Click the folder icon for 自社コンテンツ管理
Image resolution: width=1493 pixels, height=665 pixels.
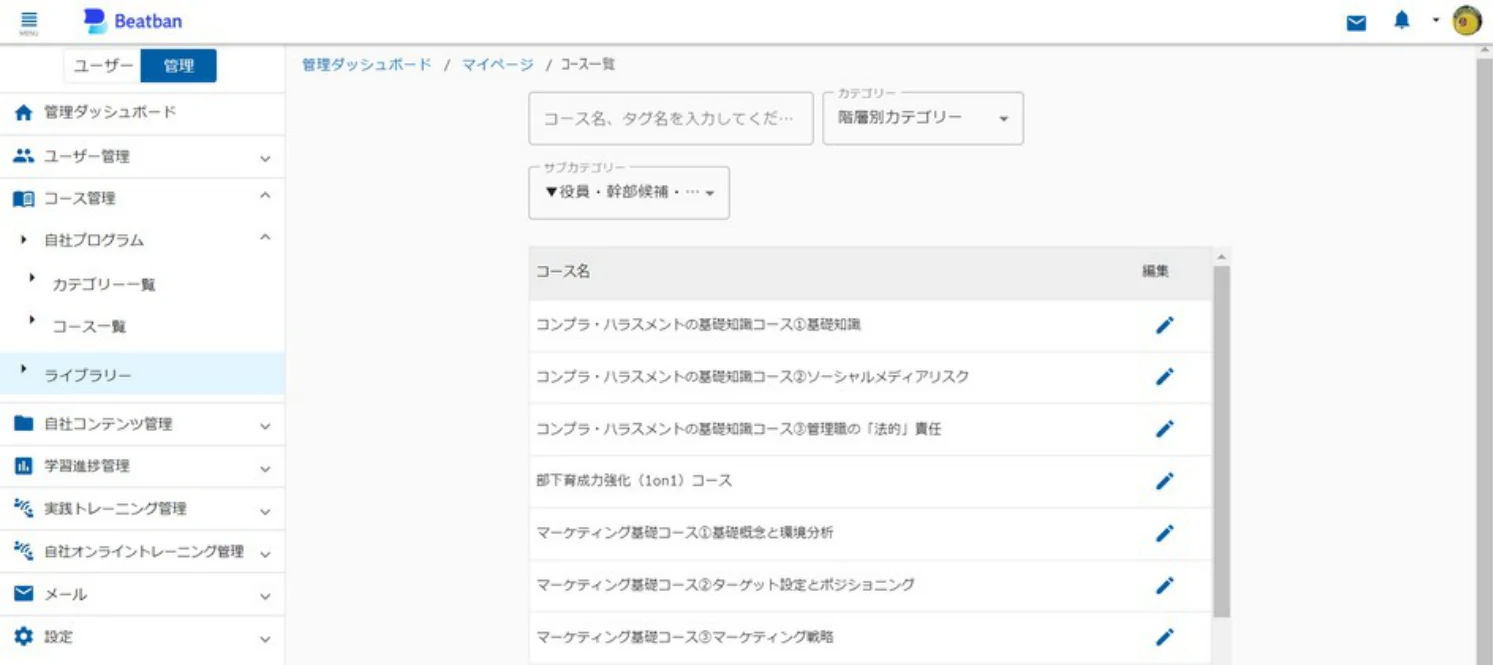24,423
